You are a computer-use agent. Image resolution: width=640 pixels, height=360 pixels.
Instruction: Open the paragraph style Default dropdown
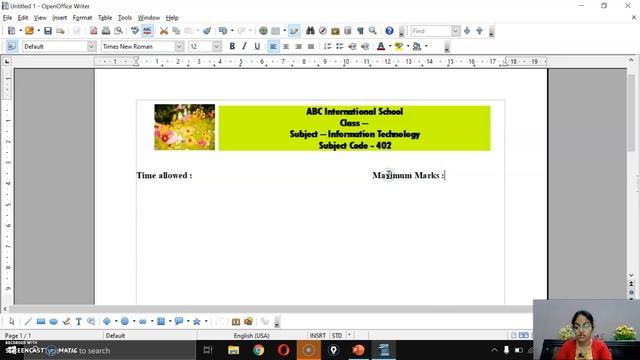tap(92, 46)
